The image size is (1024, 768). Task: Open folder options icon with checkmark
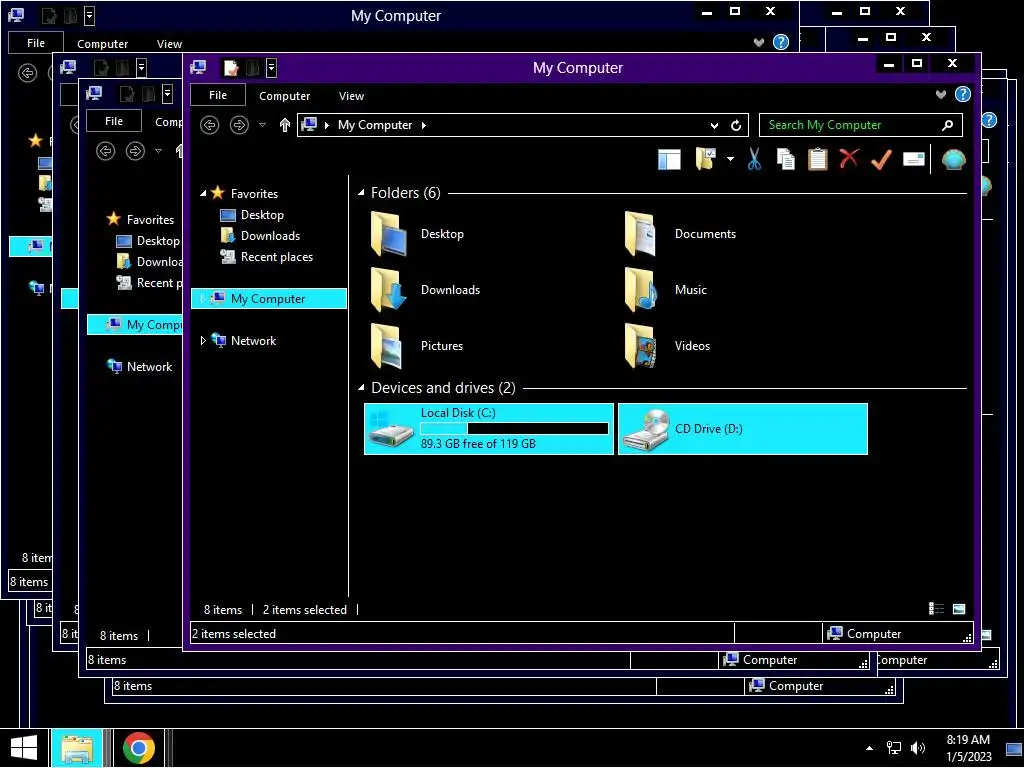click(706, 159)
